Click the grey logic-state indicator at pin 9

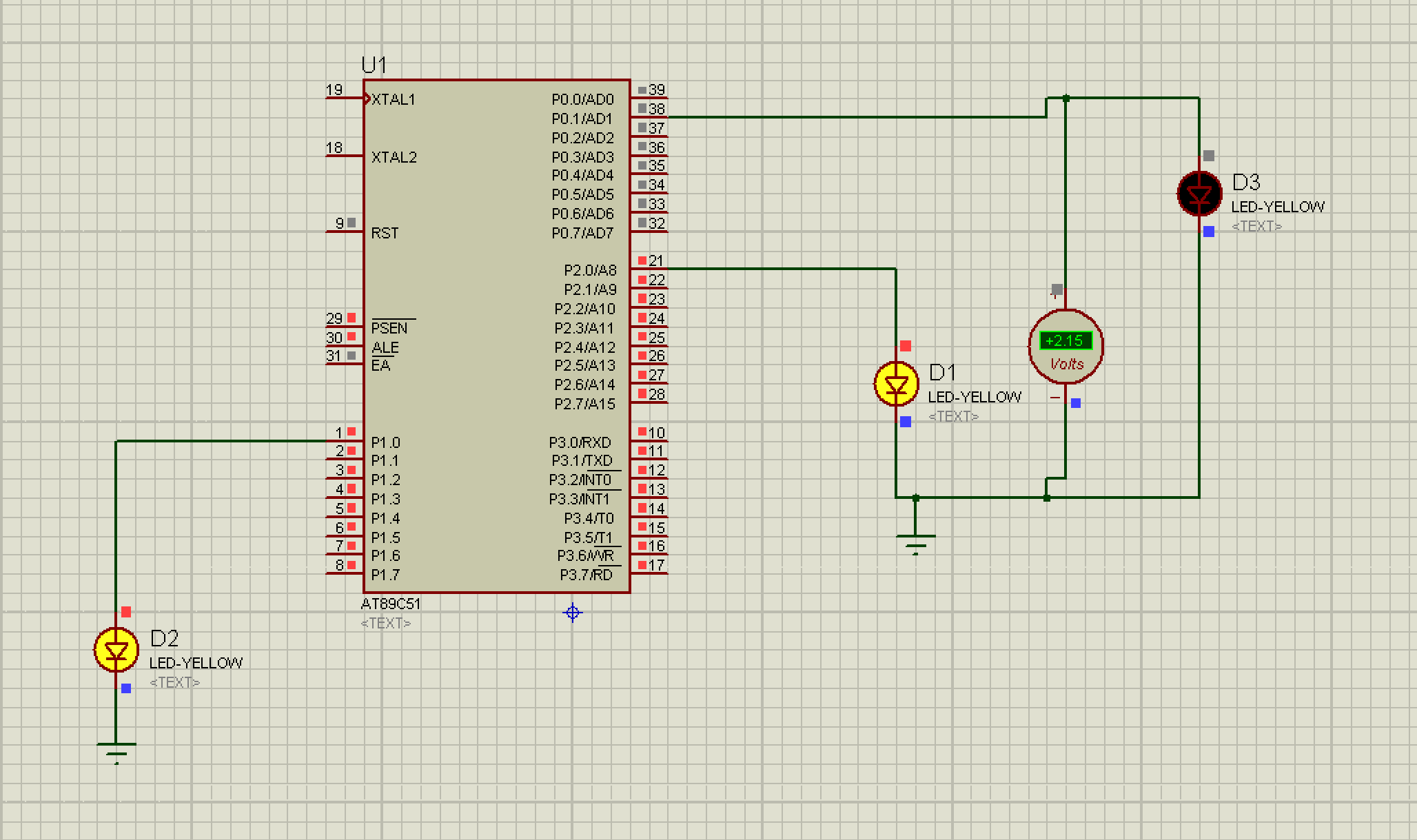(351, 223)
